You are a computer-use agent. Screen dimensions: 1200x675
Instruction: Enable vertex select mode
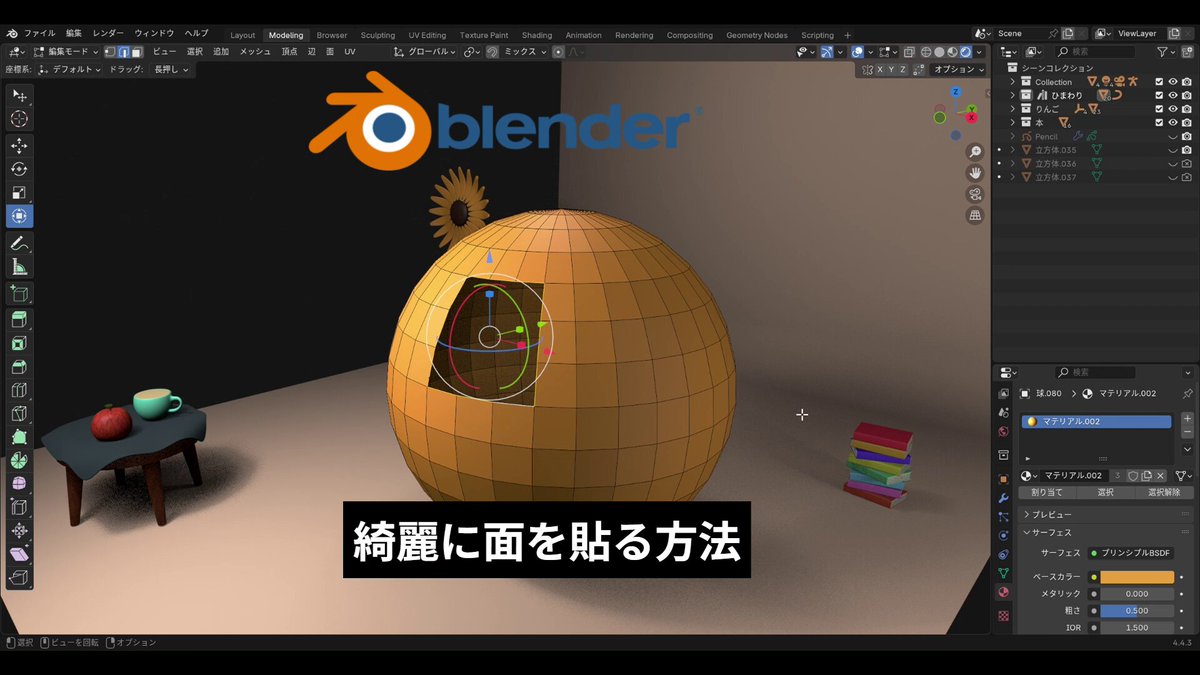[110, 51]
